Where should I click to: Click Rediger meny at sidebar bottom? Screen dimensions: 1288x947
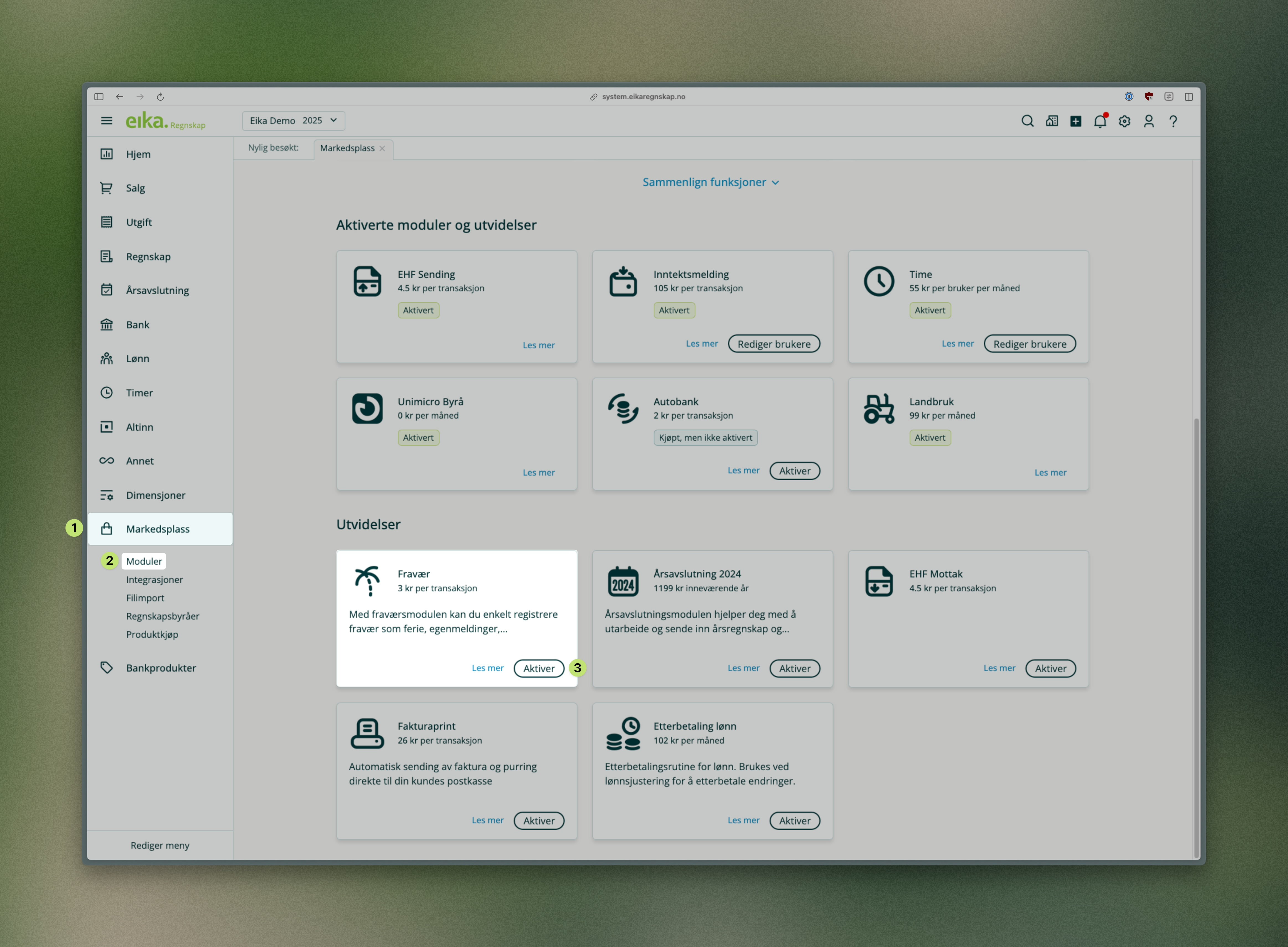(160, 845)
